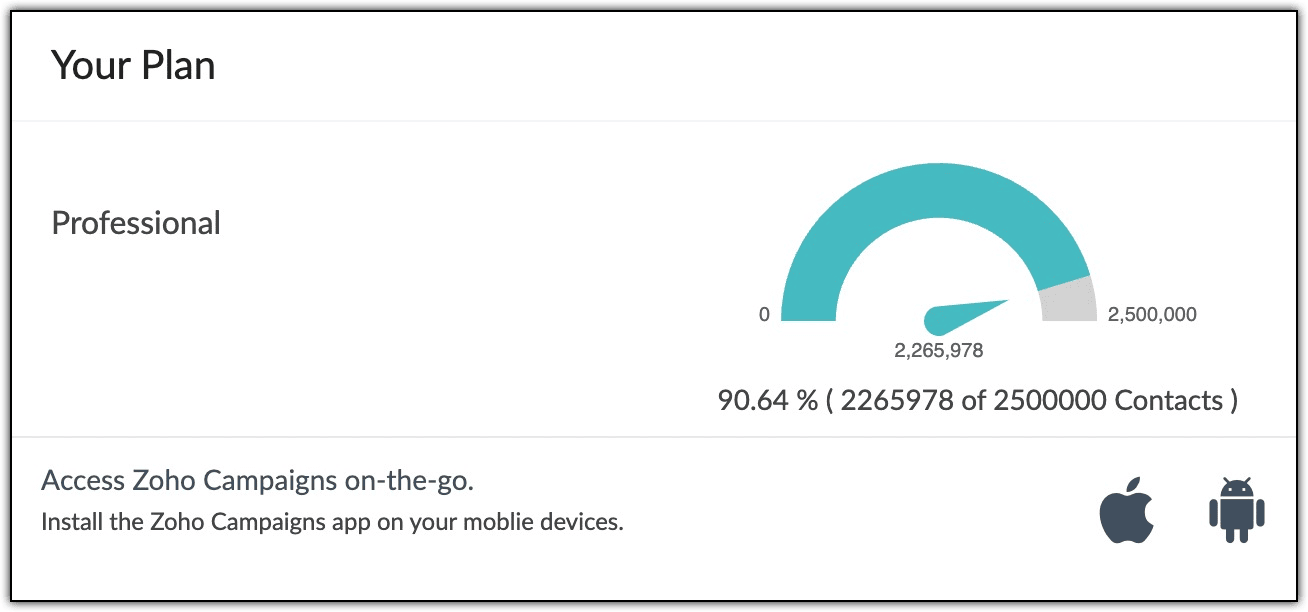
Task: Click the Apple App Store icon
Action: coord(1127,511)
